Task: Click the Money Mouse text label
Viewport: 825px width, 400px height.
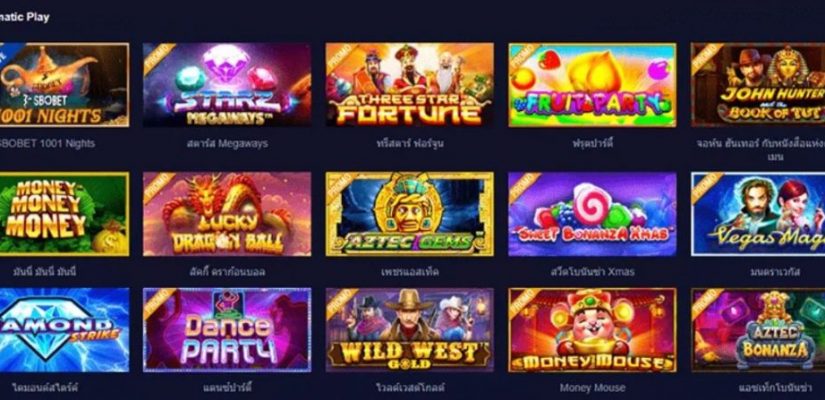Action: point(592,388)
